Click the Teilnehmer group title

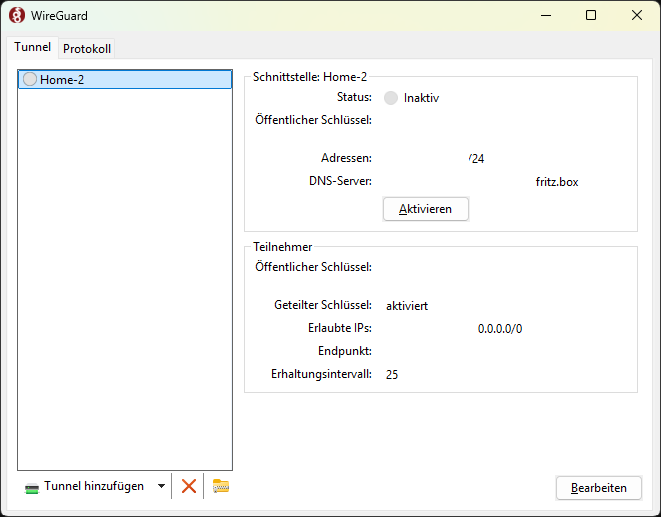coord(282,247)
